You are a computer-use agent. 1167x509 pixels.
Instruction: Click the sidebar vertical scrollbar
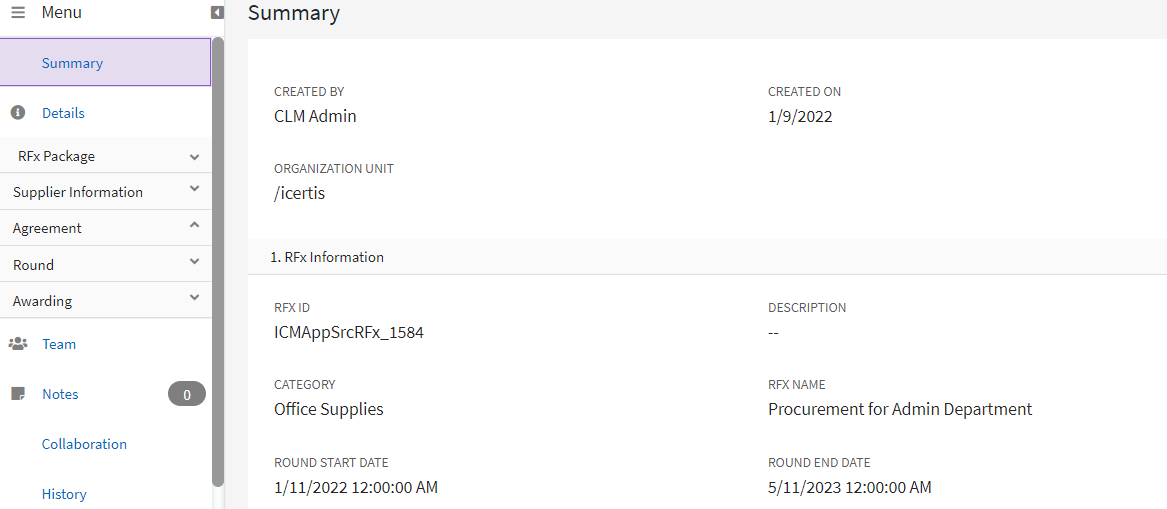click(x=218, y=260)
